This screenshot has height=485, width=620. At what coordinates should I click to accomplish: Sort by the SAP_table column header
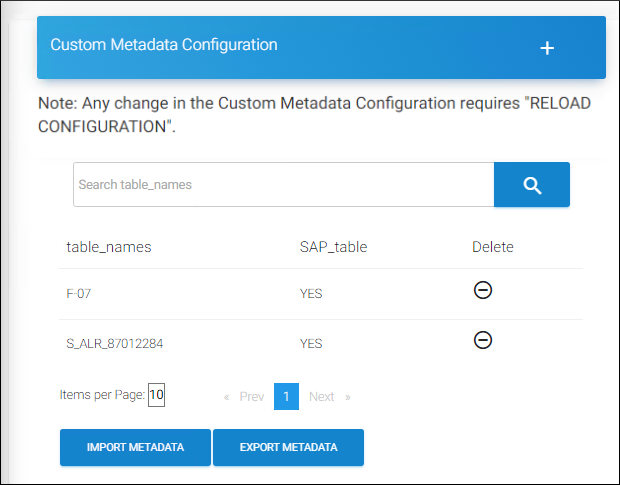point(333,247)
